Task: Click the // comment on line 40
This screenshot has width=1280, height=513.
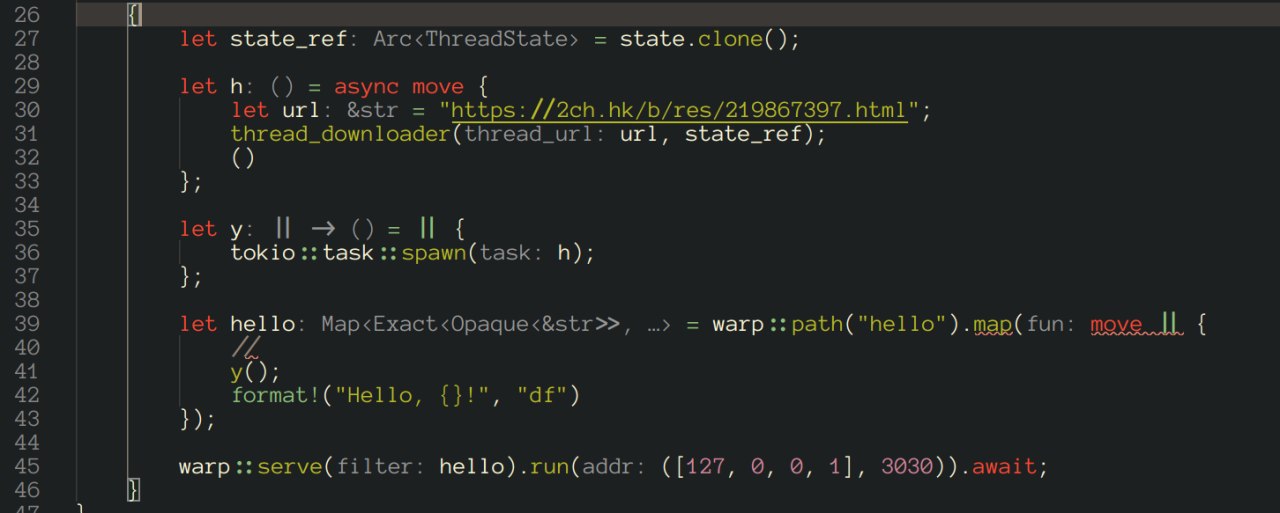Action: point(245,349)
